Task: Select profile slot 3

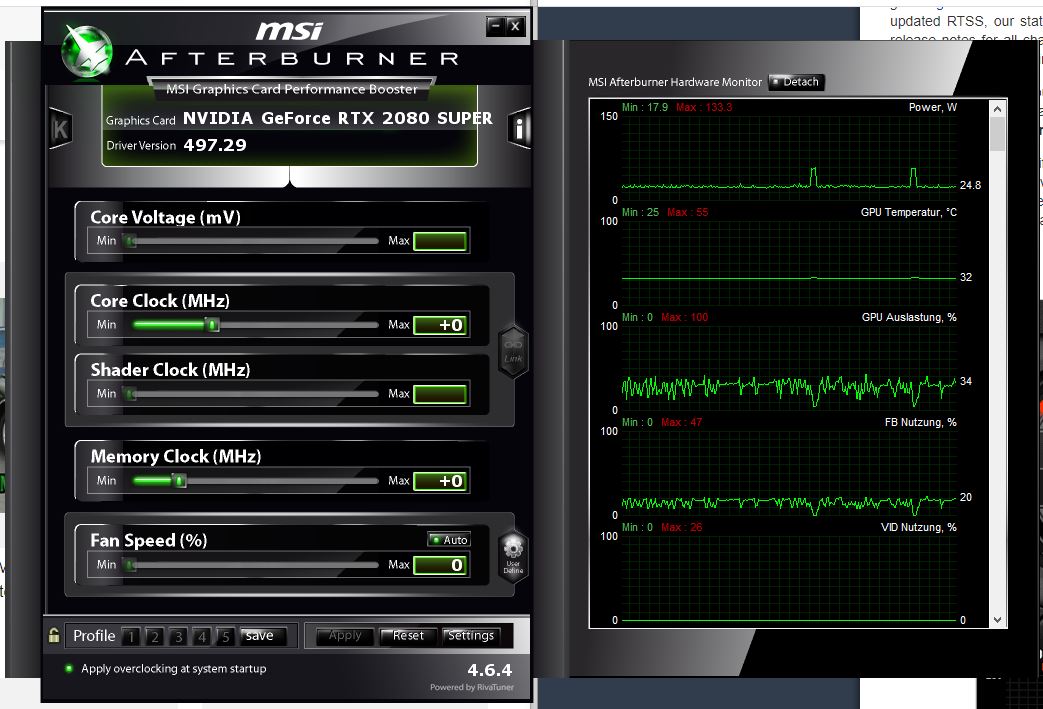Action: point(178,637)
